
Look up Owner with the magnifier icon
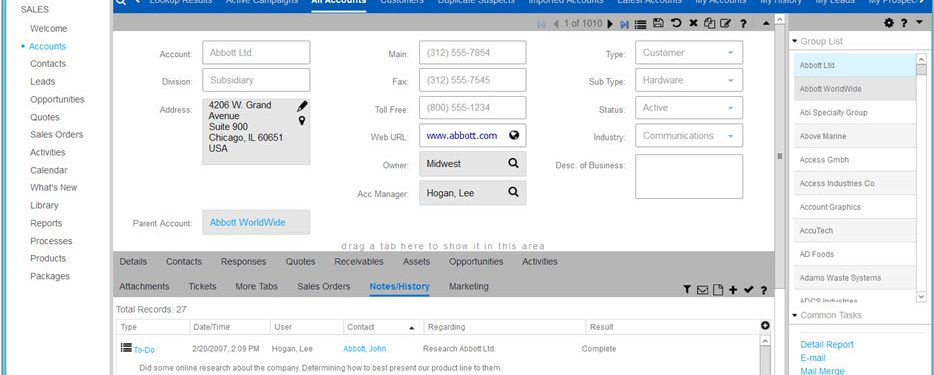tap(513, 163)
